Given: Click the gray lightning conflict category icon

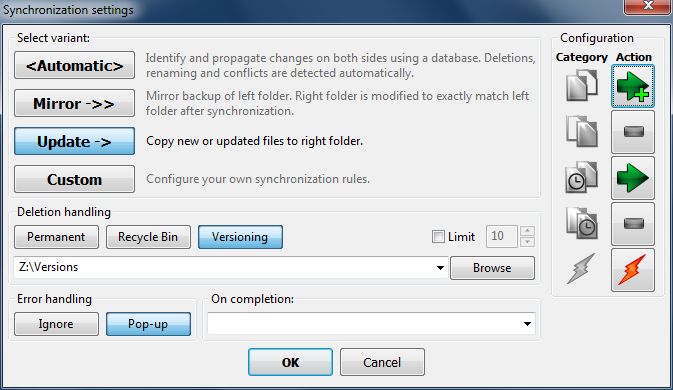Looking at the screenshot, I should click(581, 269).
